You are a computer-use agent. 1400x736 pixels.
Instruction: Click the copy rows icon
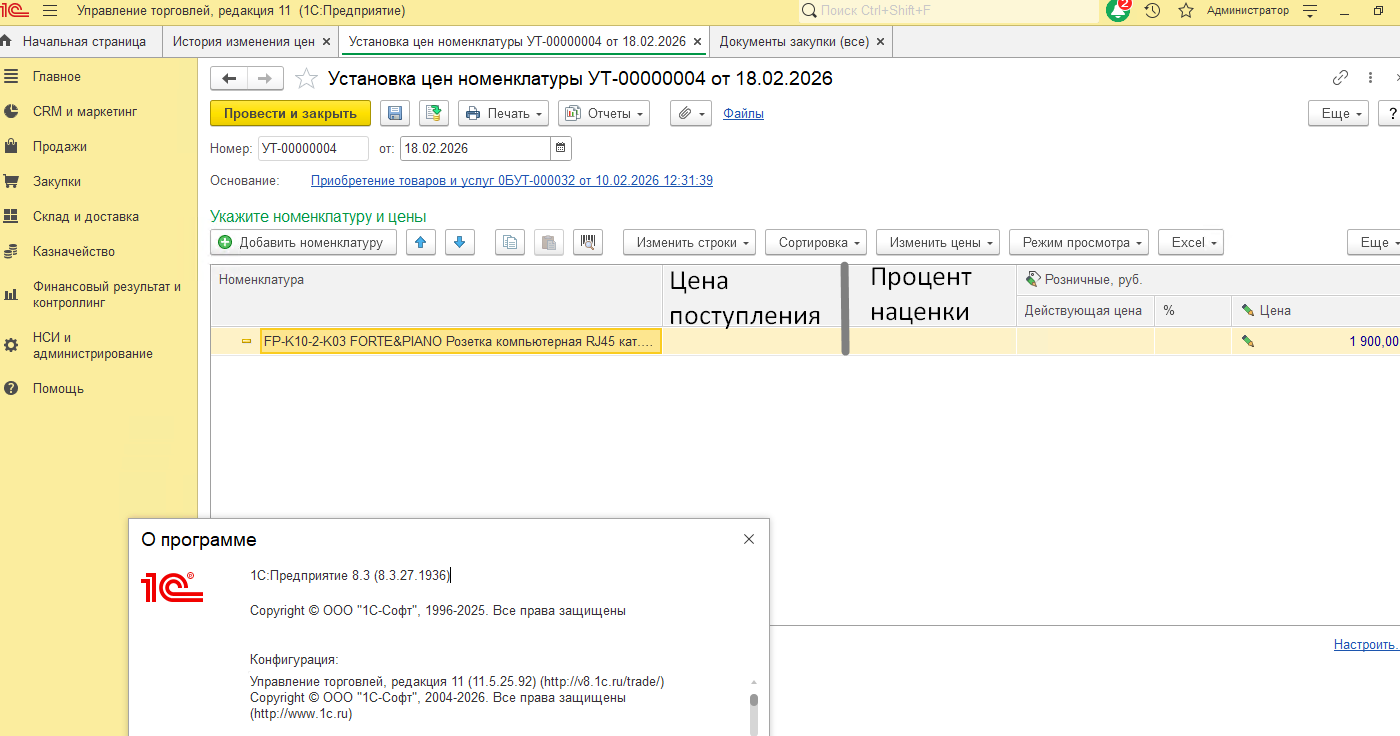(510, 242)
